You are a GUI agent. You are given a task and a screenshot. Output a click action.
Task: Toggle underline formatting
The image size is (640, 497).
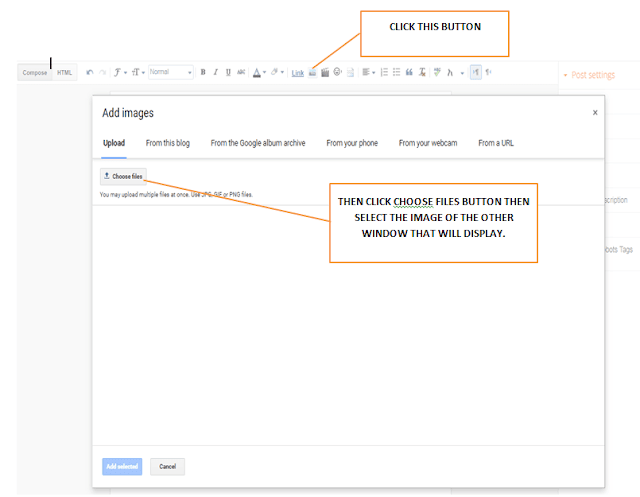click(x=228, y=72)
